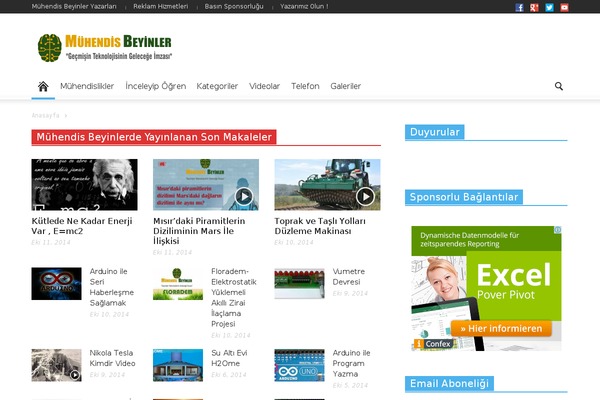The width and height of the screenshot is (600, 400).
Task: Open the Facebook social icon
Action: pyautogui.click(x=519, y=8)
